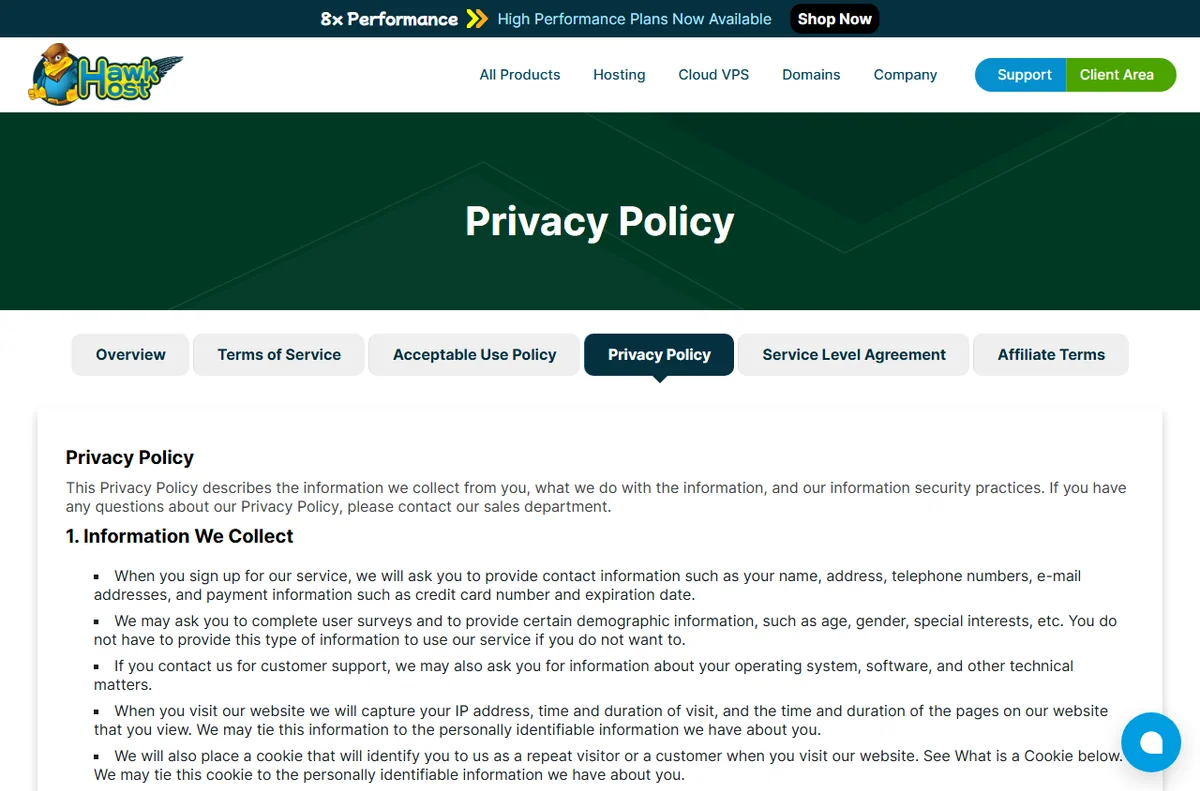Switch to the Affiliate Terms tab
This screenshot has height=791, width=1200.
point(1051,355)
